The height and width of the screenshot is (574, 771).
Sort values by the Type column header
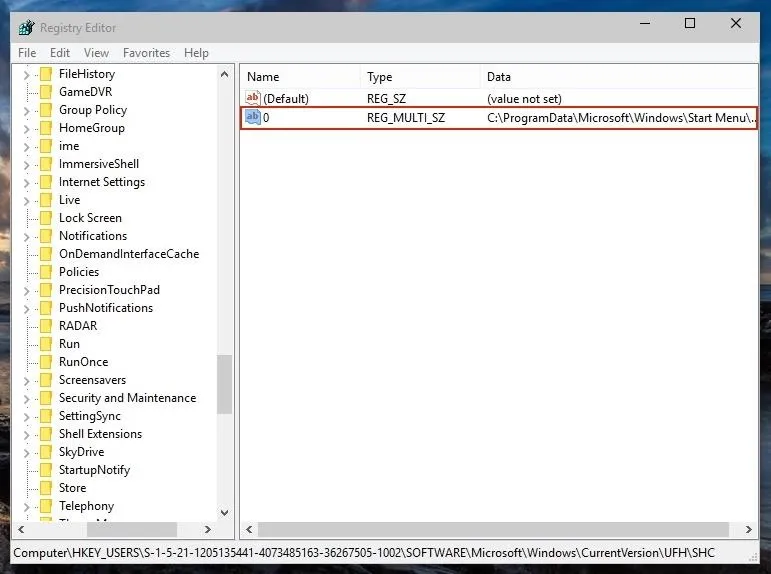tap(420, 77)
